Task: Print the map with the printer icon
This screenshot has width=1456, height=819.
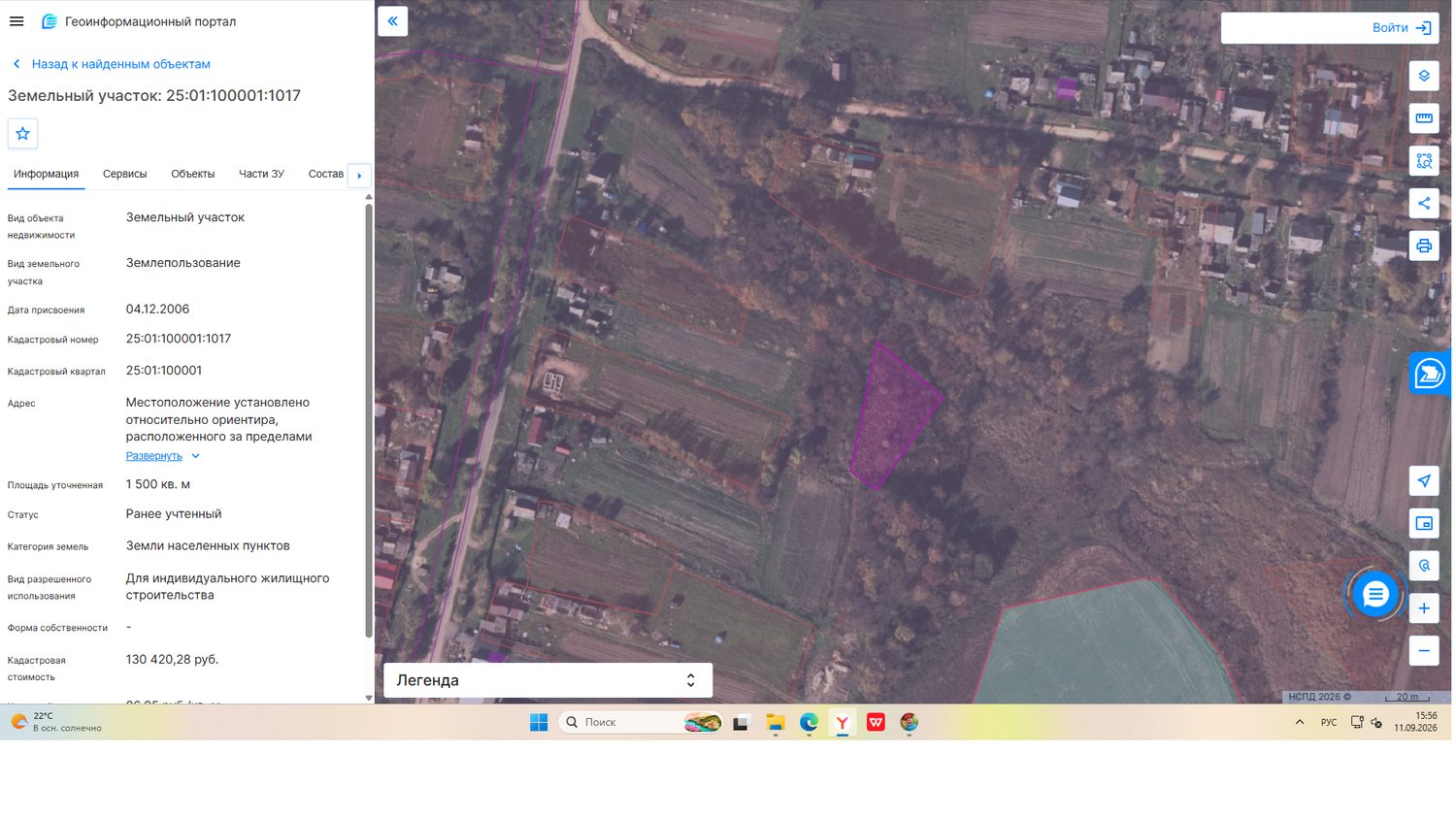Action: pos(1424,246)
